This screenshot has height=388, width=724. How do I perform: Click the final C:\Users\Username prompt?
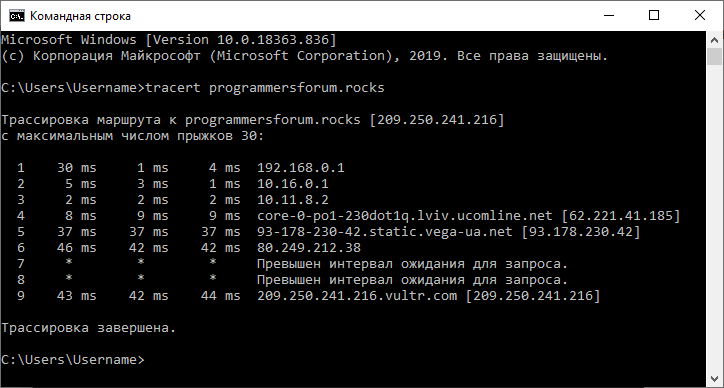72,360
